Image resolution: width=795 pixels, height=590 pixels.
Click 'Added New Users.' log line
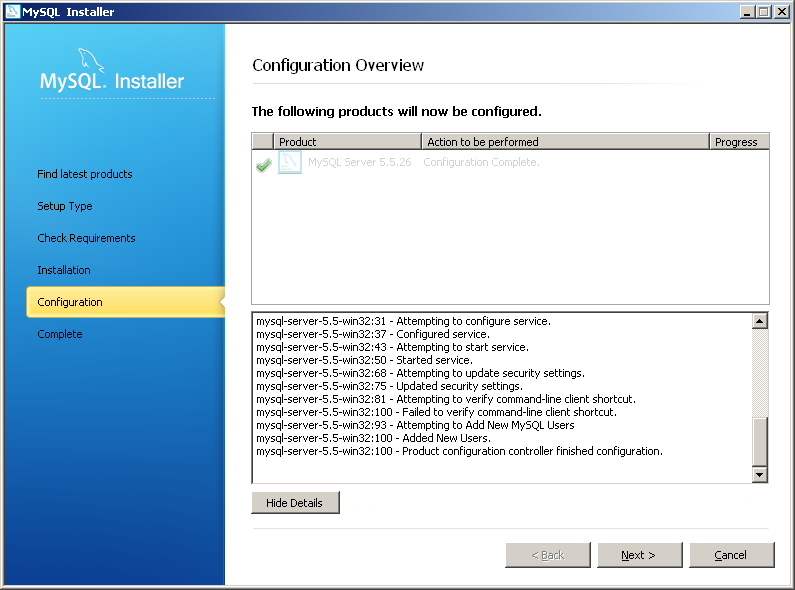[x=373, y=438]
